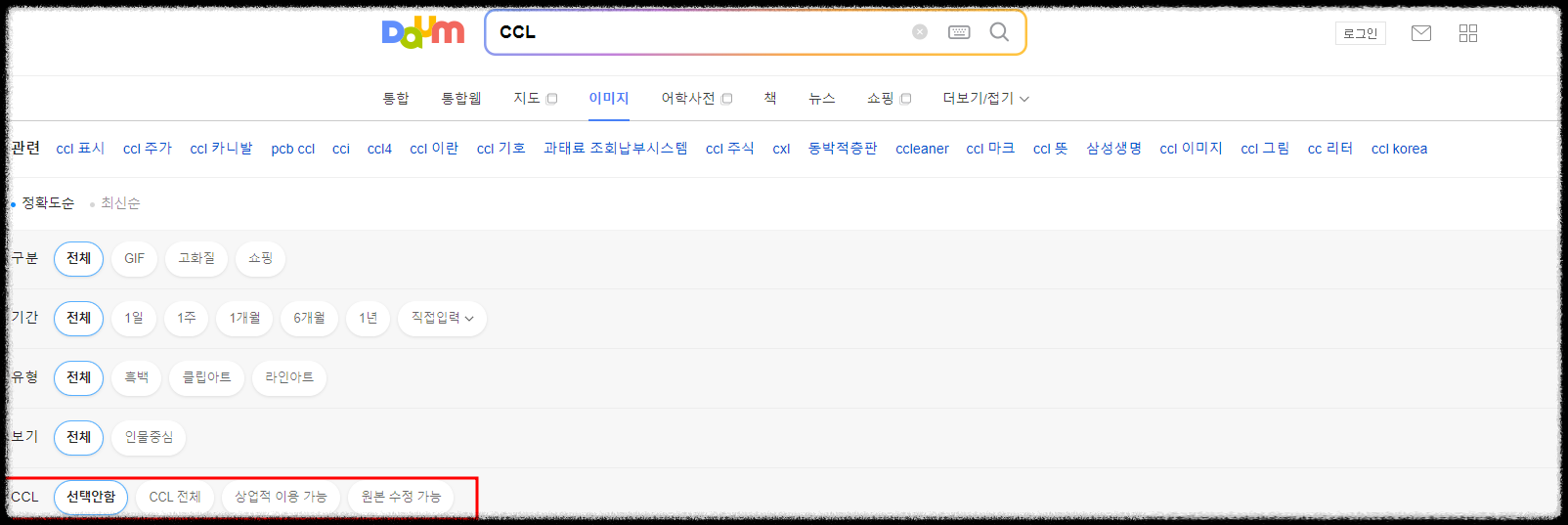The image size is (1568, 525).
Task: Clear the search box text
Action: point(920,32)
